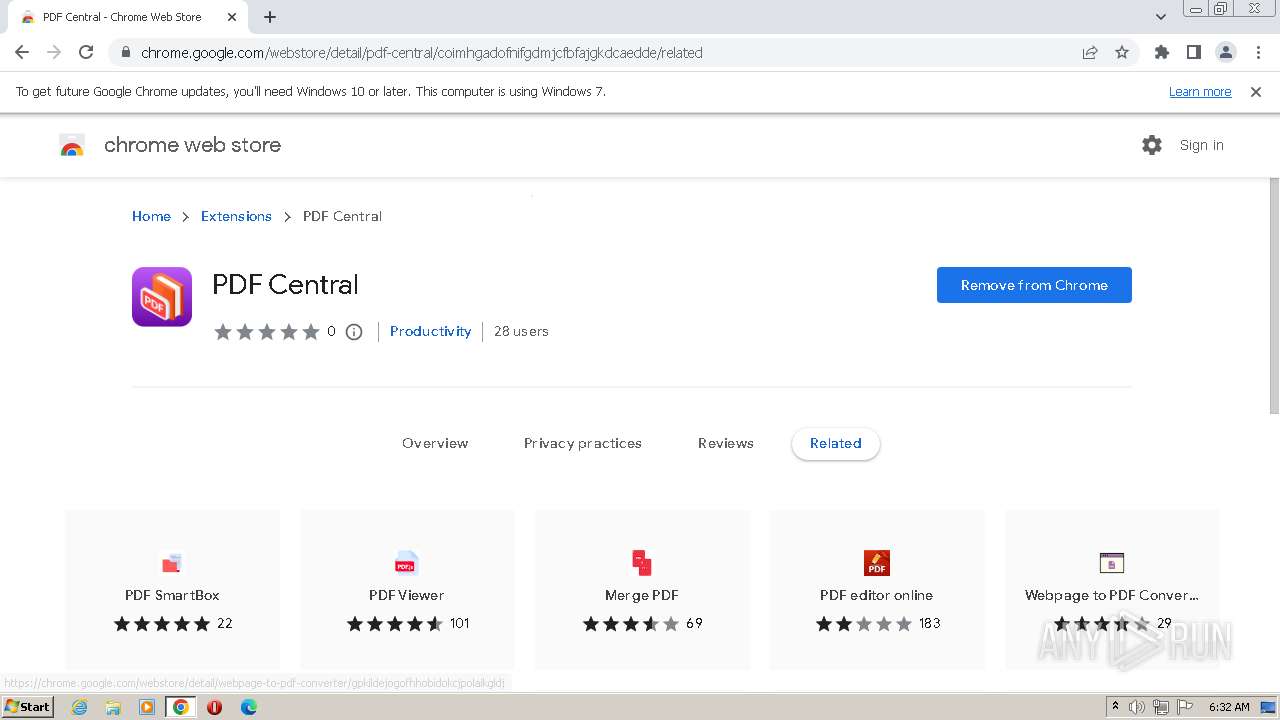Click Remove from Chrome button
This screenshot has width=1280, height=720.
[1034, 285]
